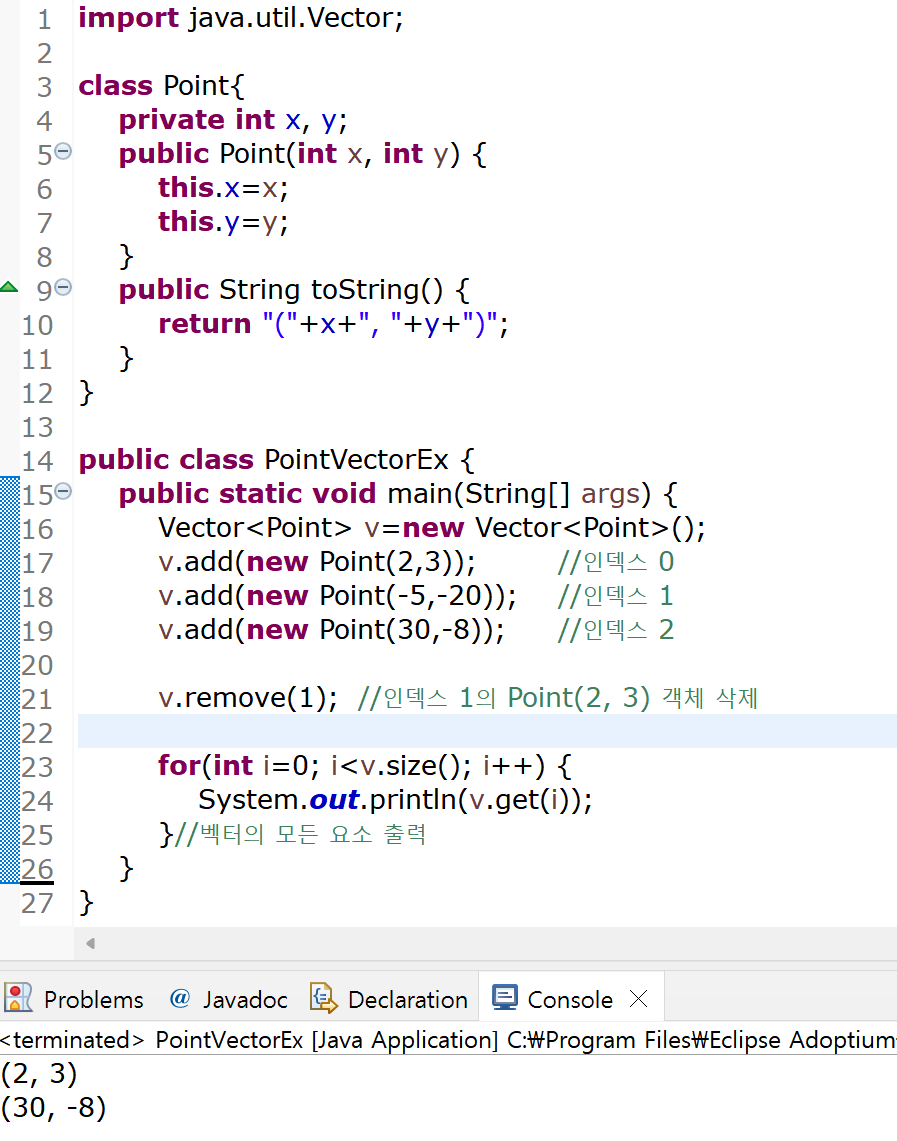Click 'private int x, y;' field line

(233, 120)
